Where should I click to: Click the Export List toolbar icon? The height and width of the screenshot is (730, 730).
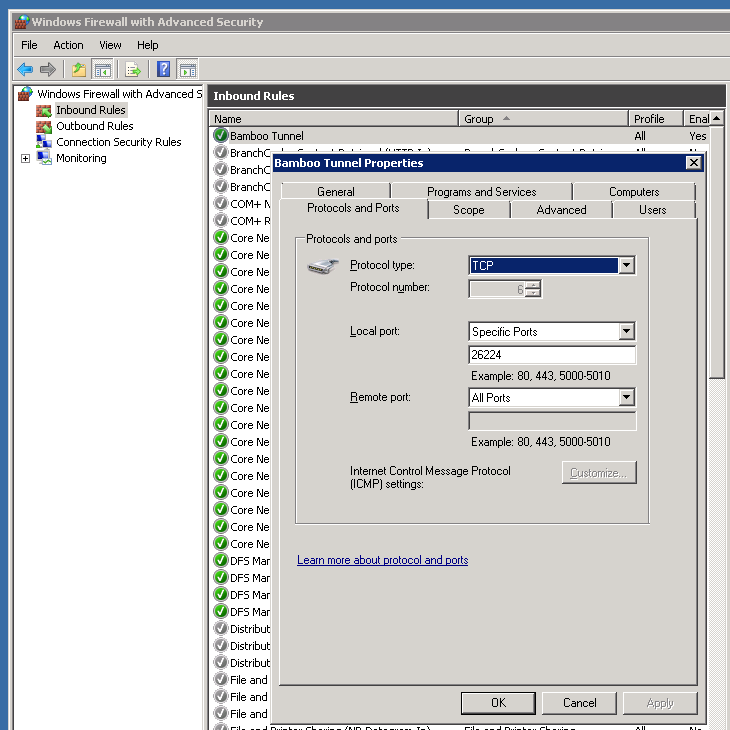coord(132,69)
